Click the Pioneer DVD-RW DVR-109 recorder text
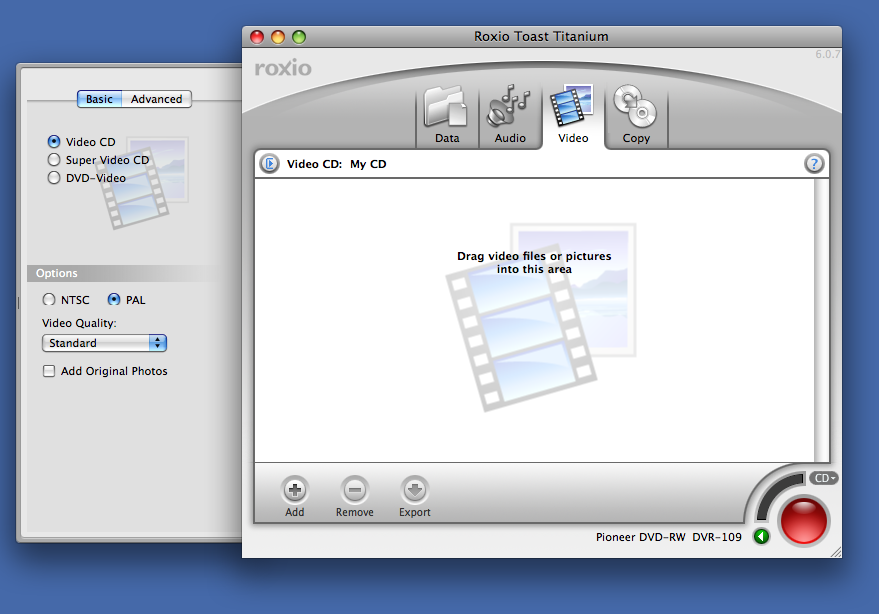879x614 pixels. point(668,537)
